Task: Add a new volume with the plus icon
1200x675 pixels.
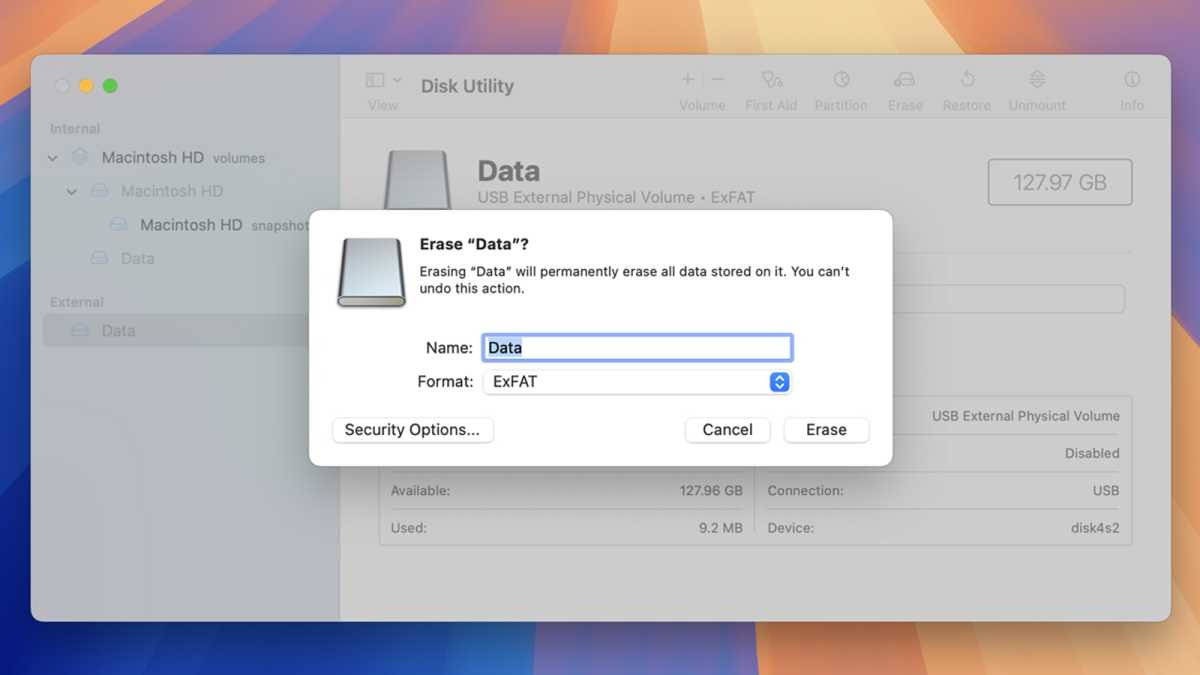Action: (x=688, y=78)
